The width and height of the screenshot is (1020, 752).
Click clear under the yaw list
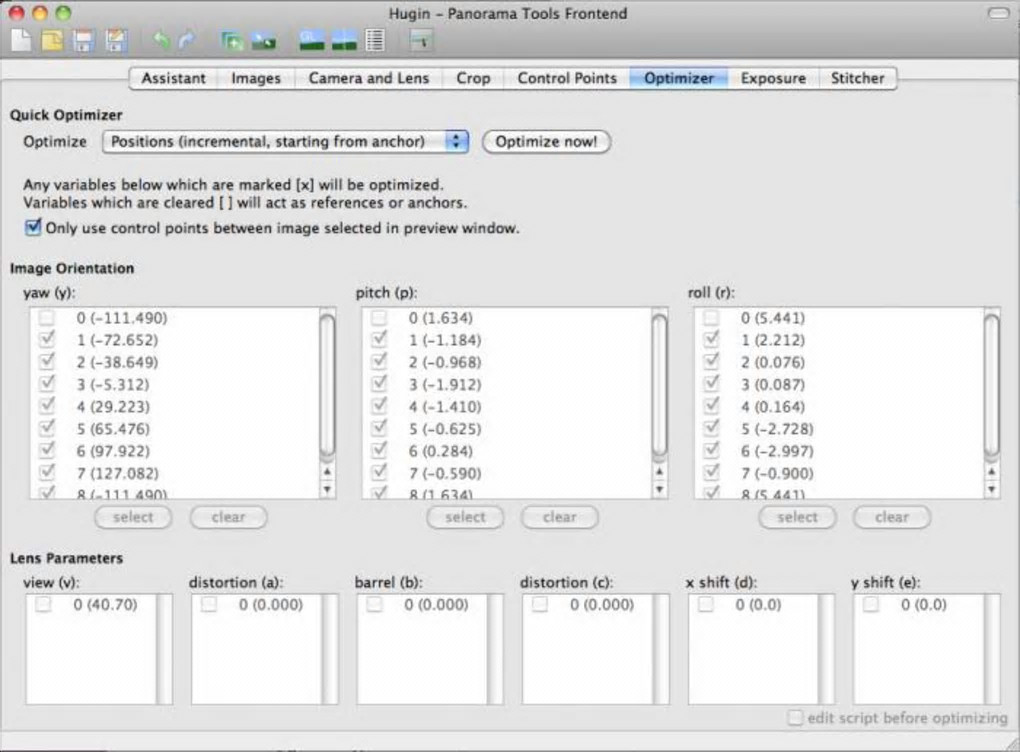[x=228, y=517]
